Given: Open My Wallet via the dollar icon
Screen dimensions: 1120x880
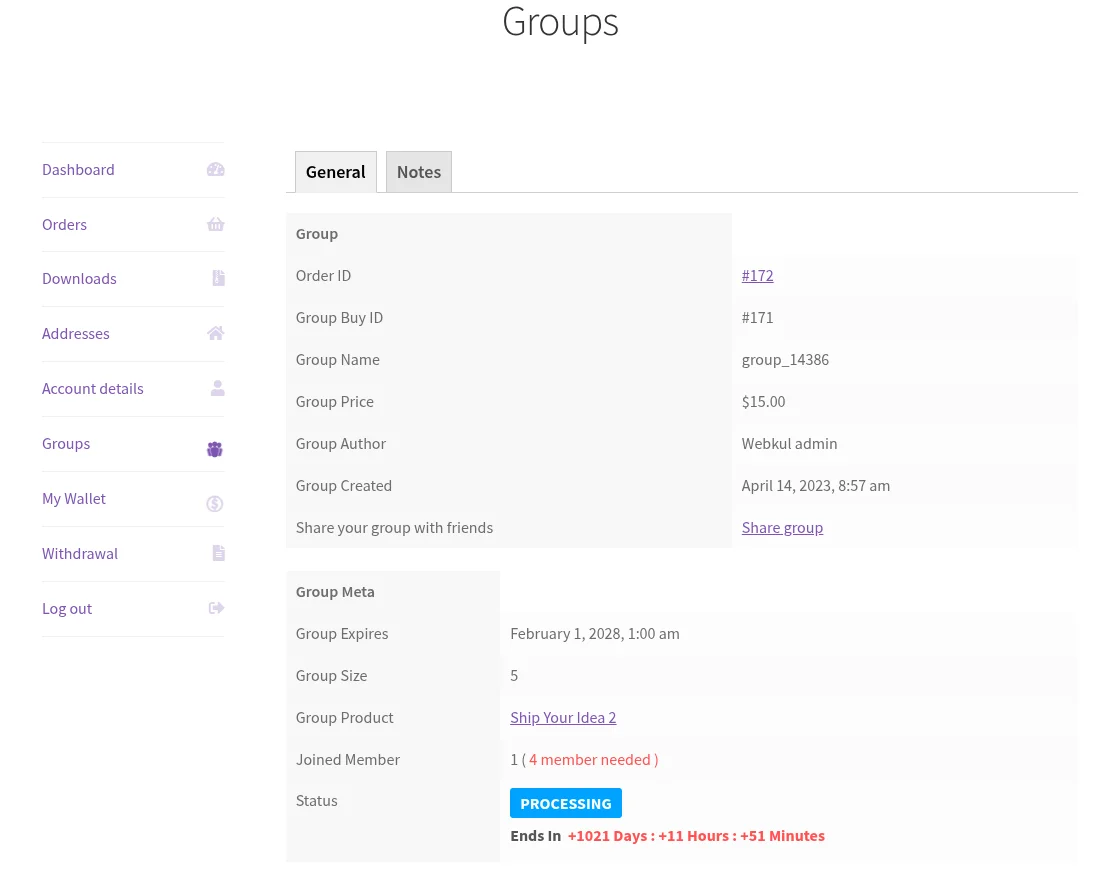Looking at the screenshot, I should tap(214, 503).
